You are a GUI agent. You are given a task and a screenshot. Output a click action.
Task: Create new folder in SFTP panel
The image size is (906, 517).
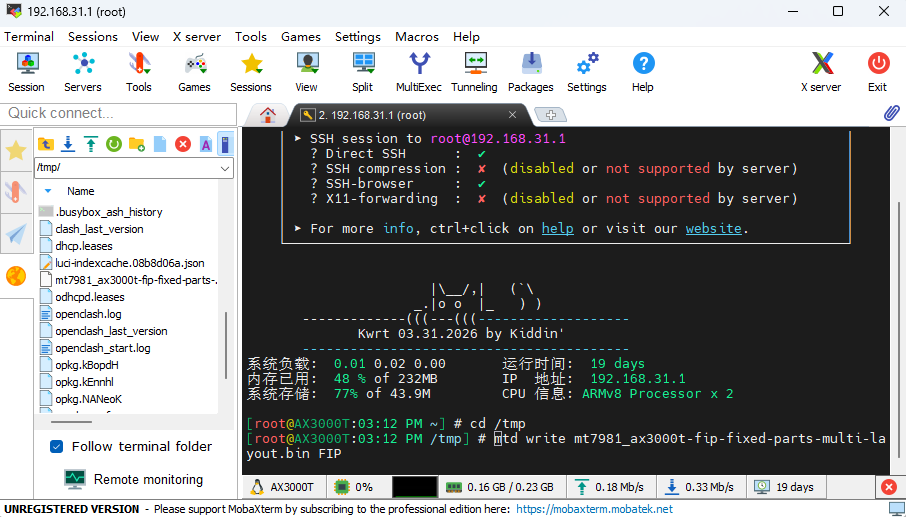pos(137,144)
